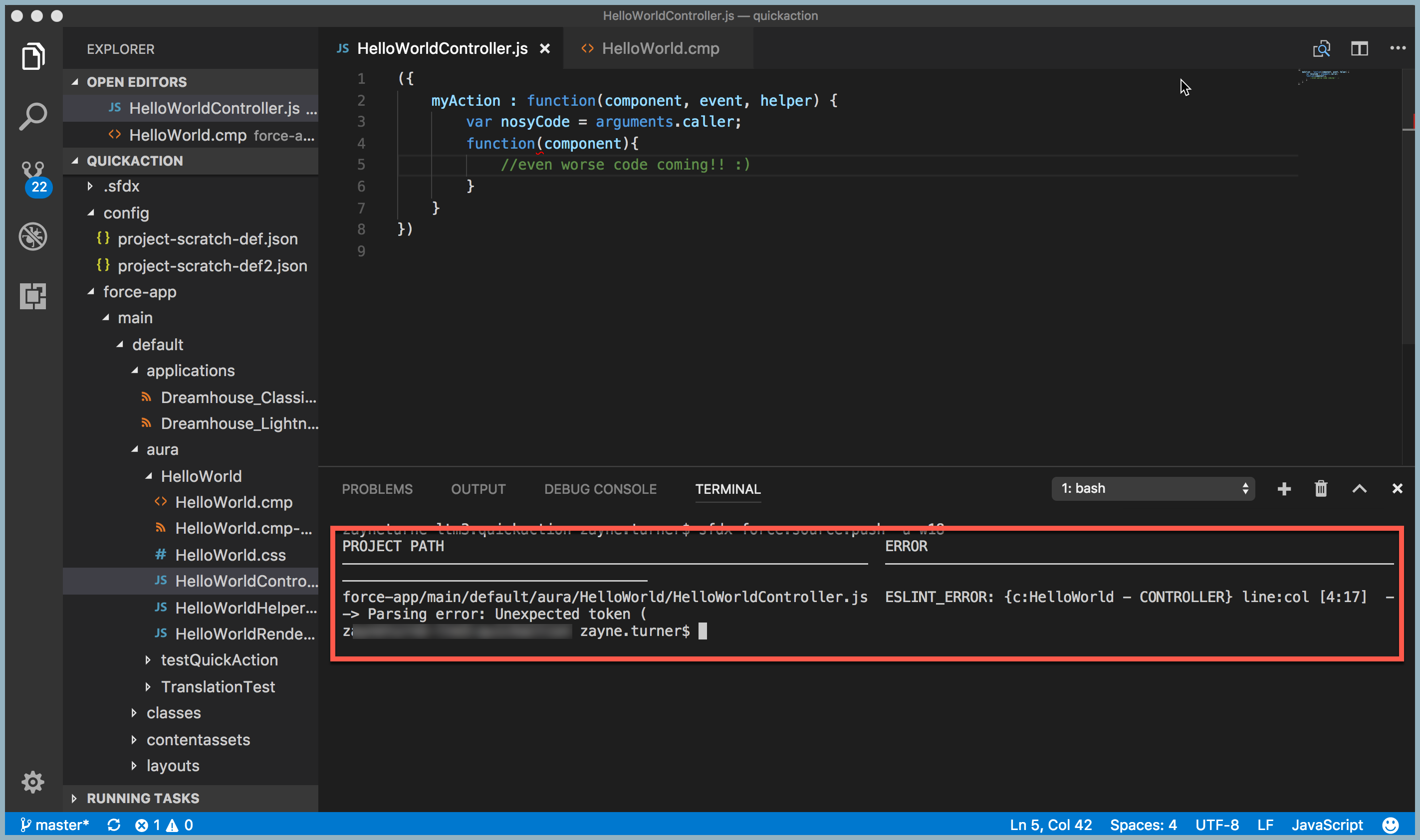
Task: Open the Search view in activity bar
Action: point(33,117)
